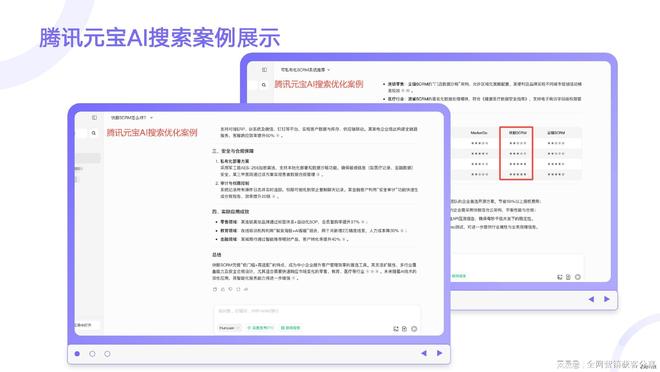Image resolution: width=660 pixels, height=372 pixels.
Task: Click the MarketGo column header in table
Action: click(479, 133)
